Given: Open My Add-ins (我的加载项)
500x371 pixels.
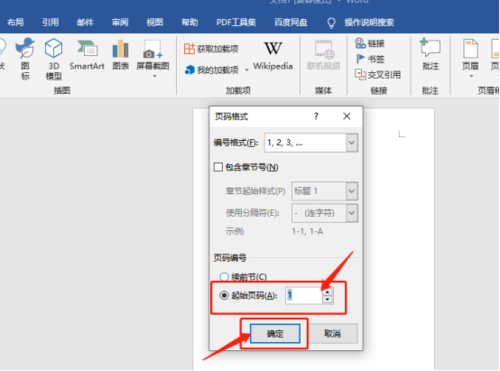Looking at the screenshot, I should 211,70.
